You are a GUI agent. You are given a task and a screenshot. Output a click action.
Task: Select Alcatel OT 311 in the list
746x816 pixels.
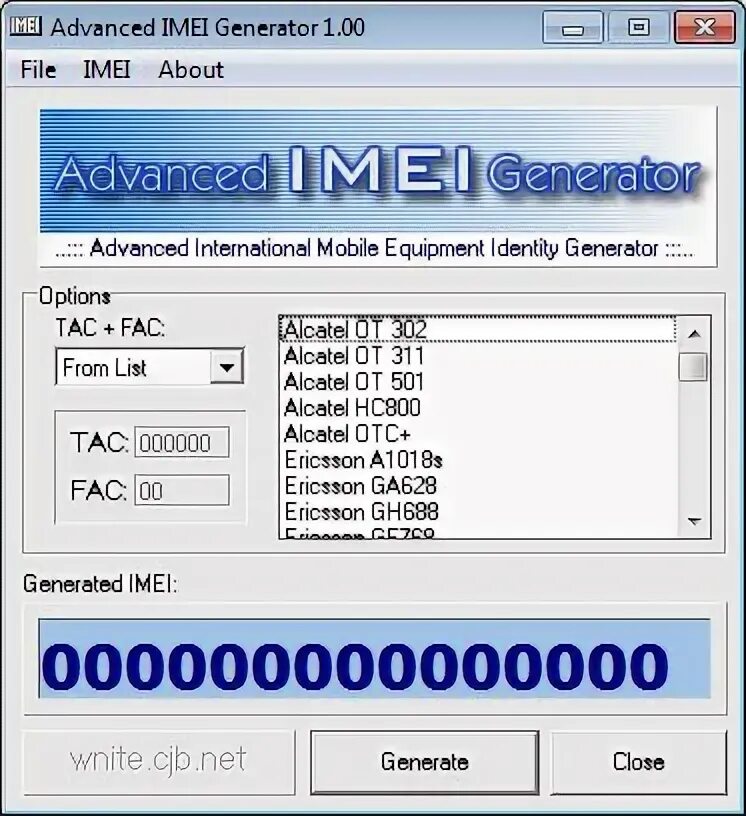point(478,356)
